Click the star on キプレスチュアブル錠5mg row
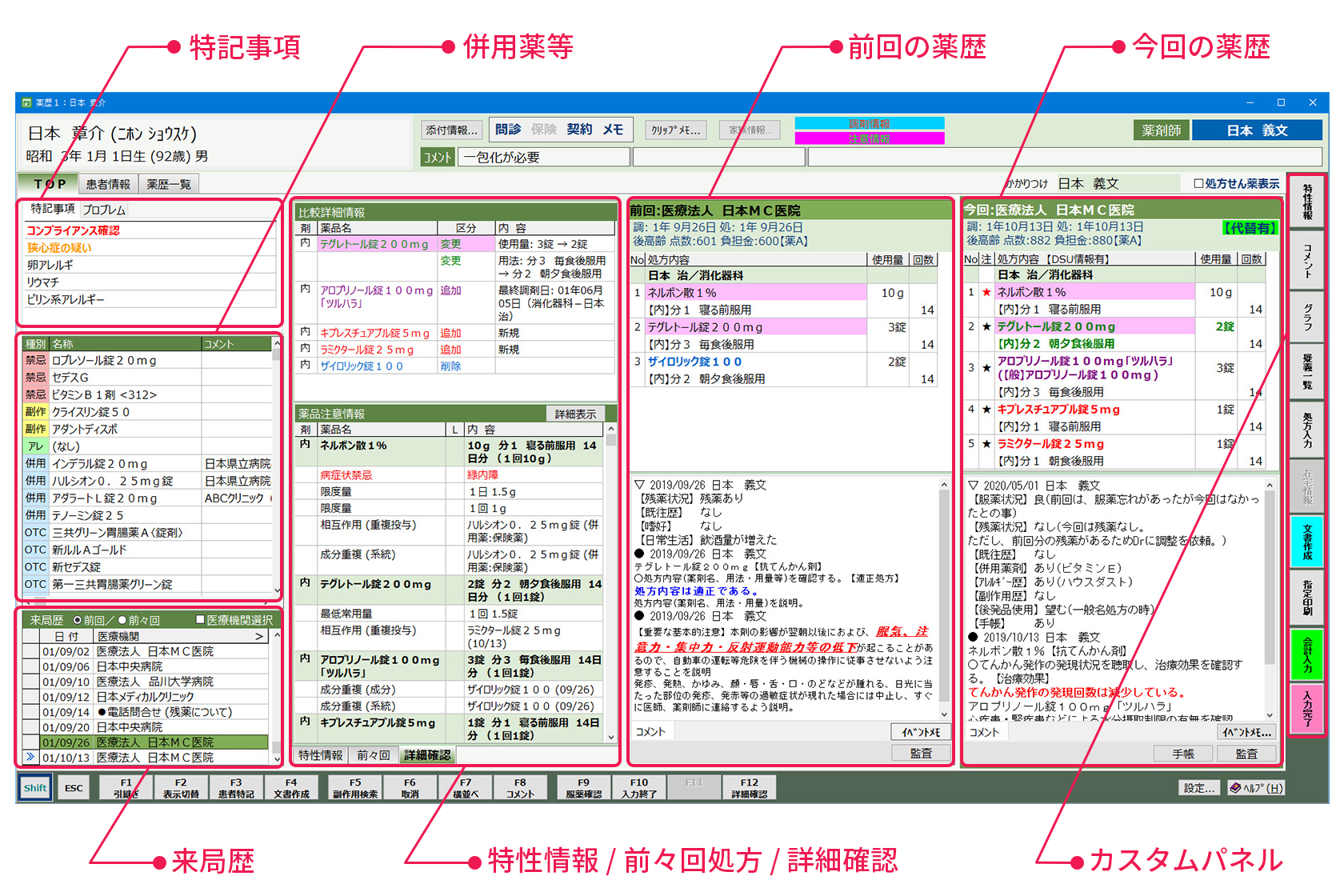The height and width of the screenshot is (896, 1344). tap(986, 410)
